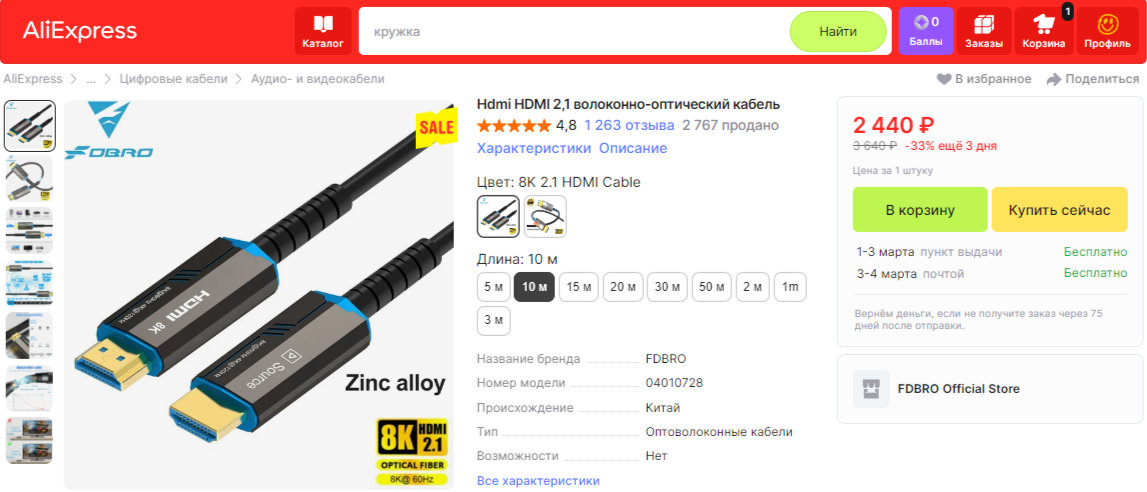
Task: Expand the breadcrumb ellipsis
Action: (91, 79)
